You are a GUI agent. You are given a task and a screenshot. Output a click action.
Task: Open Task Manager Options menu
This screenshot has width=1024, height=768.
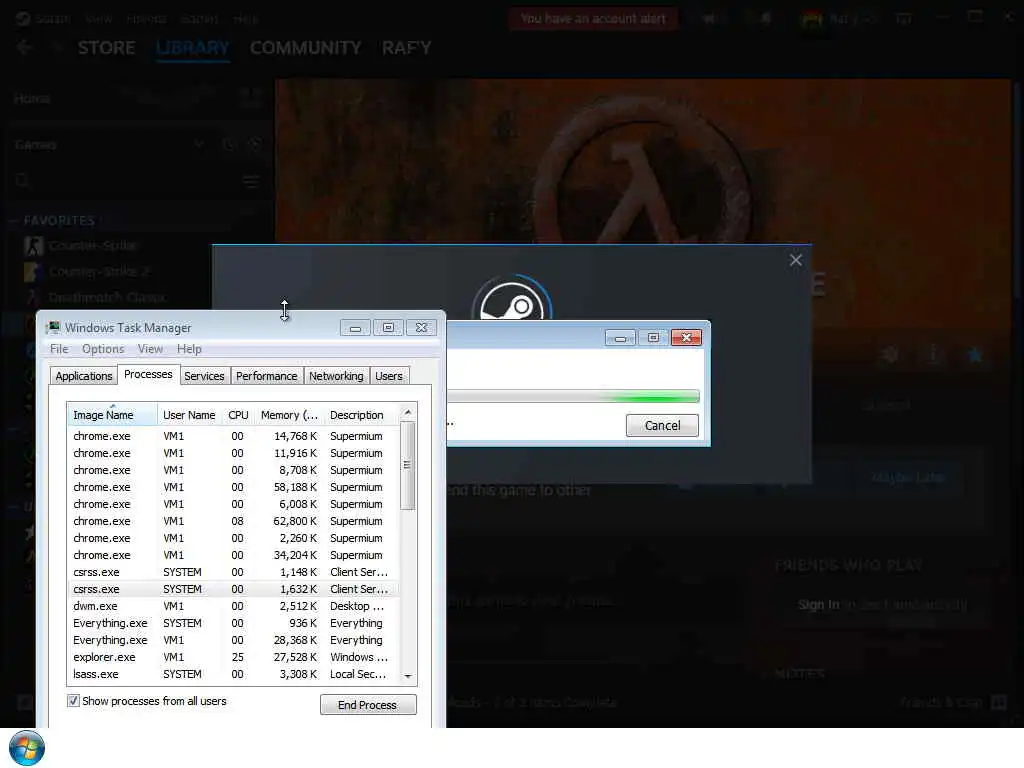pyautogui.click(x=103, y=349)
